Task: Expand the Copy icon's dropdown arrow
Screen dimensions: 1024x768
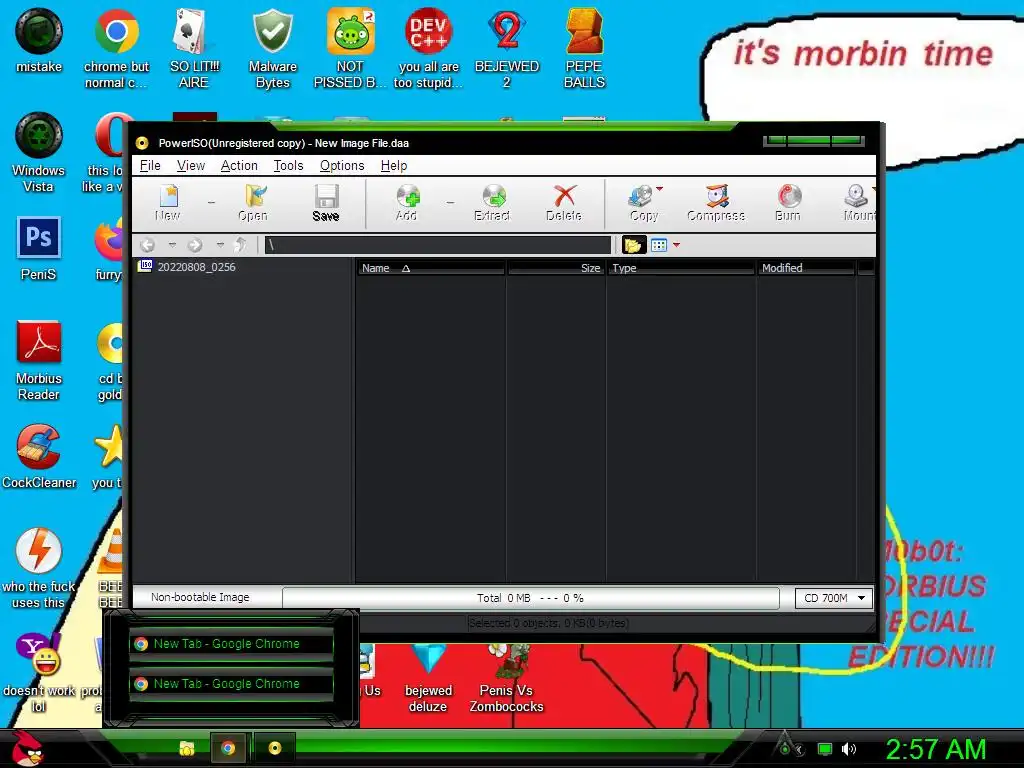Action: pos(660,189)
